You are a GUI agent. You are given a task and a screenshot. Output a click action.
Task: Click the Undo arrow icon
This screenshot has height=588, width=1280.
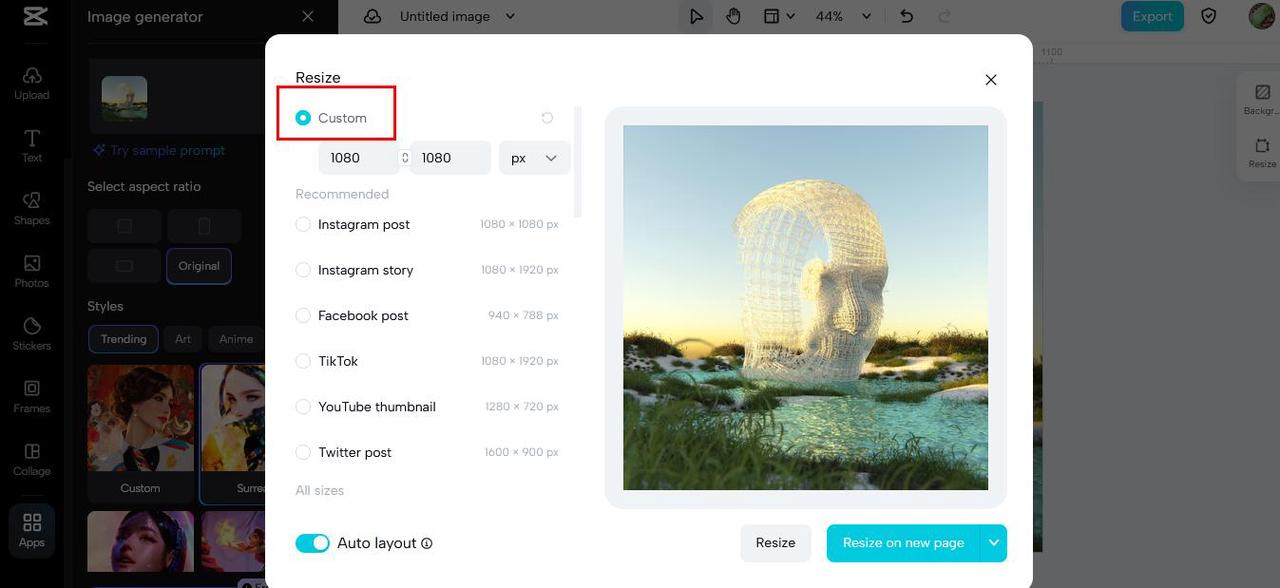906,16
